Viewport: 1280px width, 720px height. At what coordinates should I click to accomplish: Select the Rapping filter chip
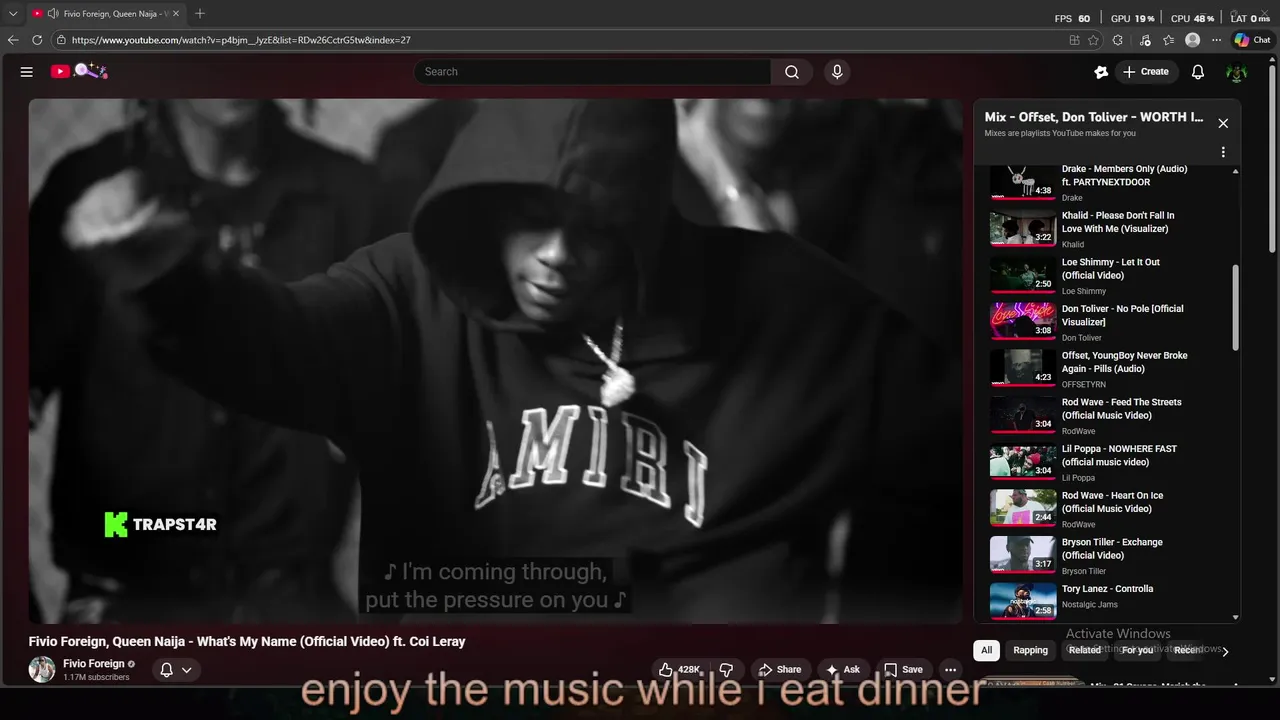1030,650
